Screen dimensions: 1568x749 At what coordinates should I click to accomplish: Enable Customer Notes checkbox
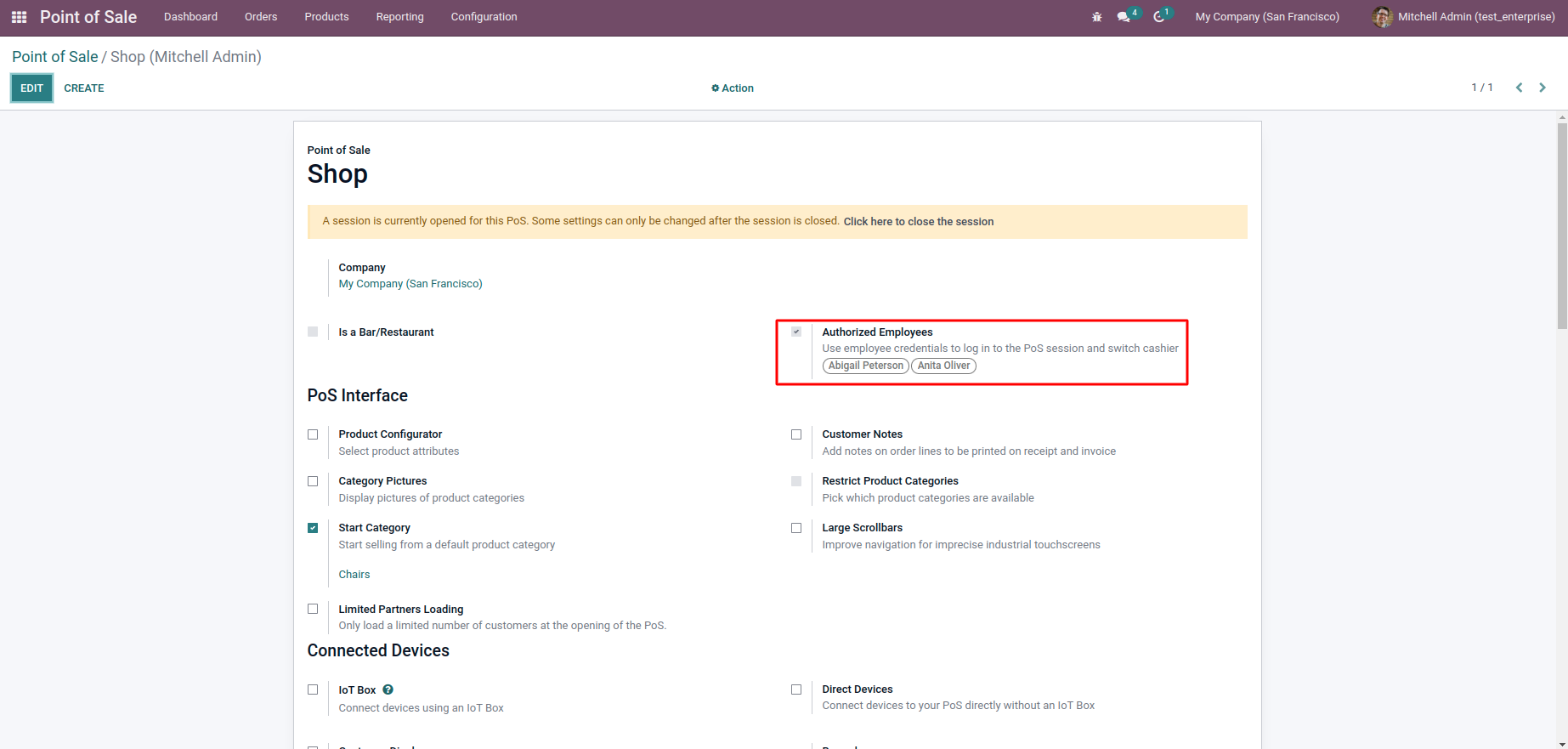[796, 434]
